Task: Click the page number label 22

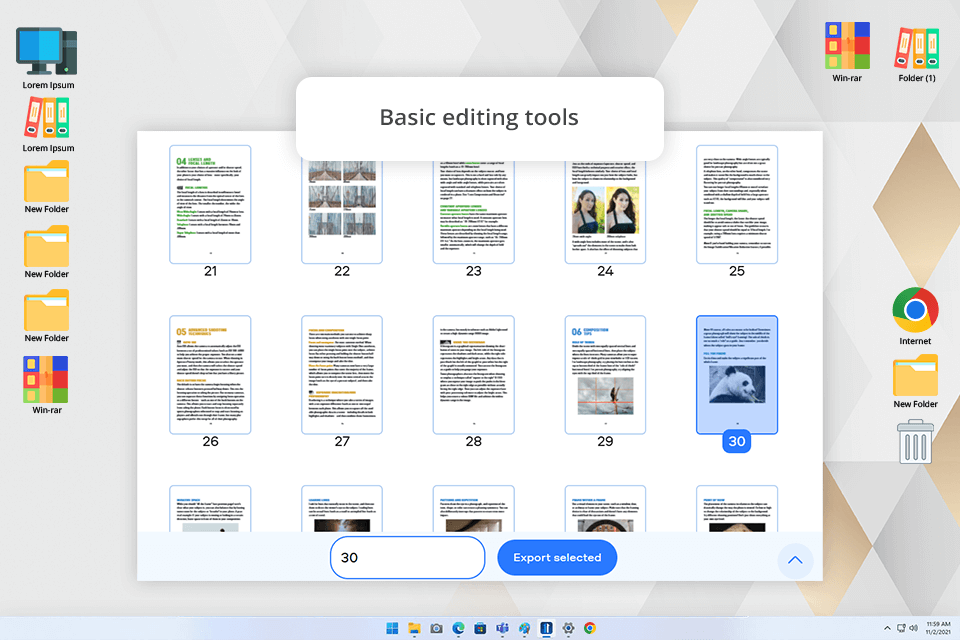Action: coord(342,271)
